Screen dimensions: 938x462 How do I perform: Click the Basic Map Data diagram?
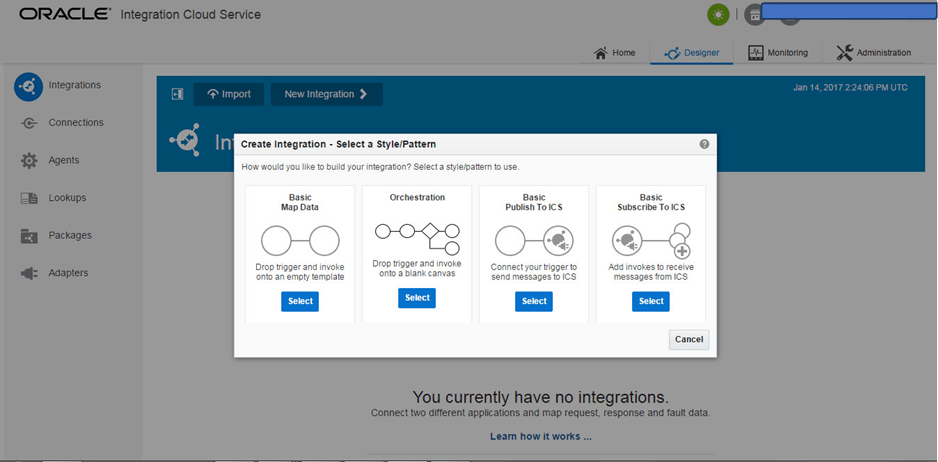click(x=300, y=241)
